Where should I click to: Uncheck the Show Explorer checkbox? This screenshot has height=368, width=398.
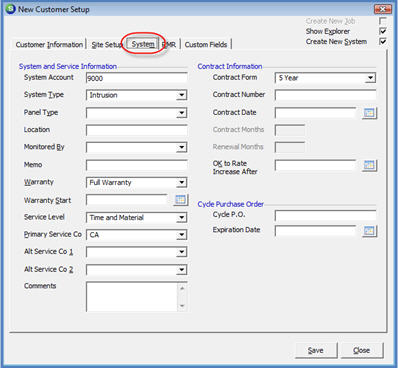pos(383,31)
